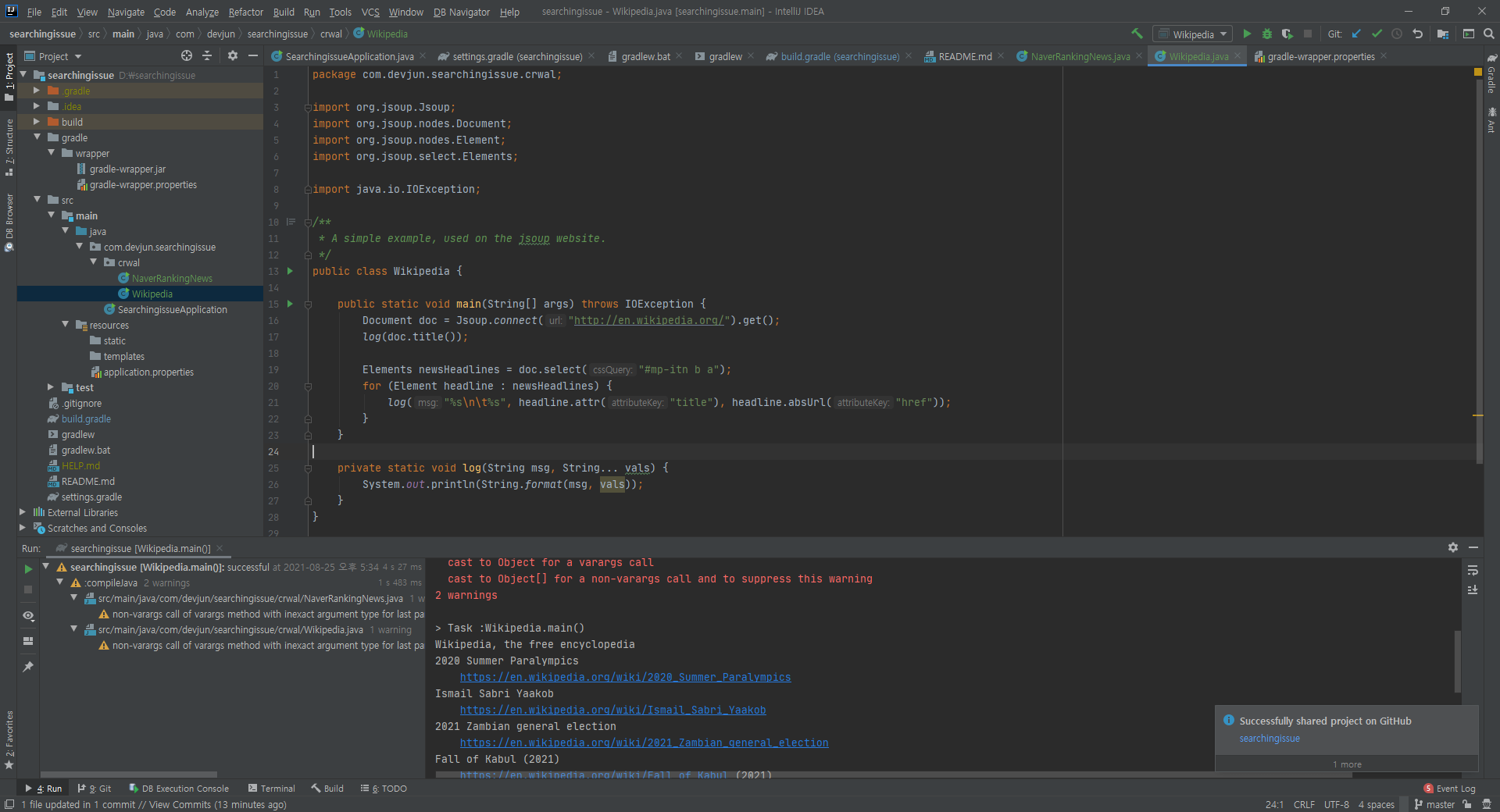Hide the Project tool window
The width and height of the screenshot is (1500, 812).
[253, 55]
